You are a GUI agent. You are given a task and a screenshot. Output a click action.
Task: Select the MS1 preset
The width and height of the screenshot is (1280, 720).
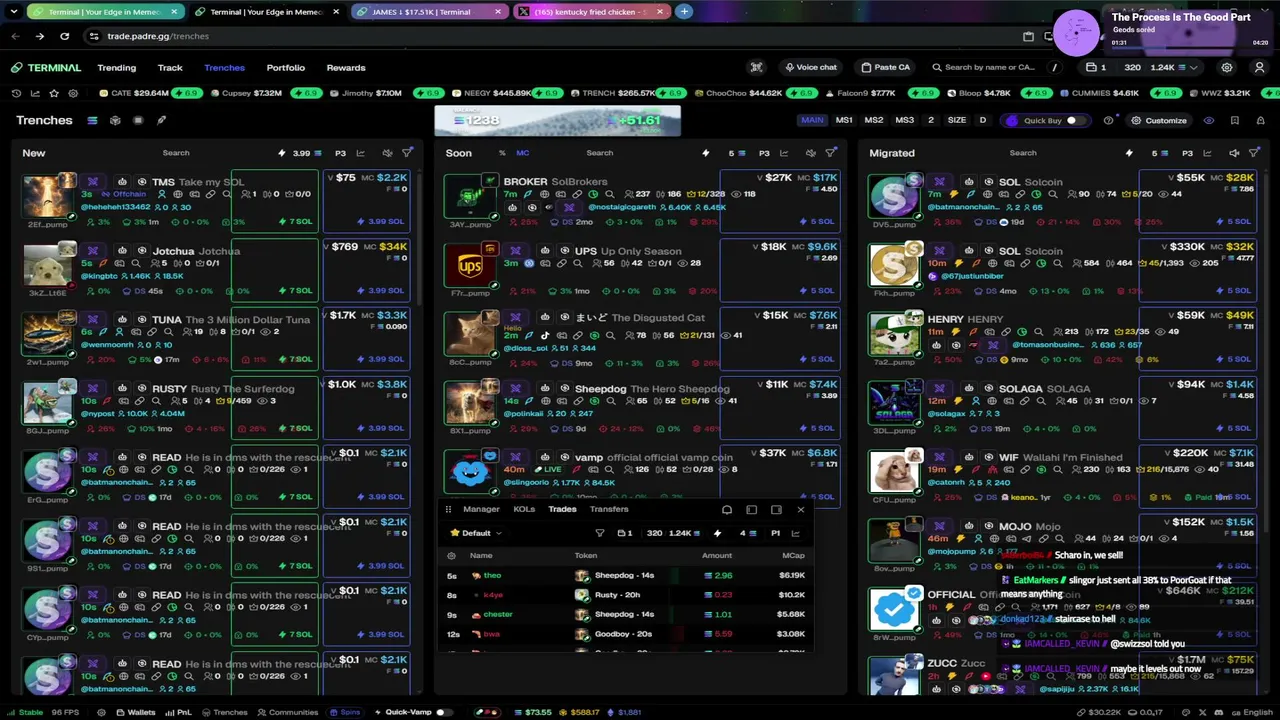click(x=844, y=121)
